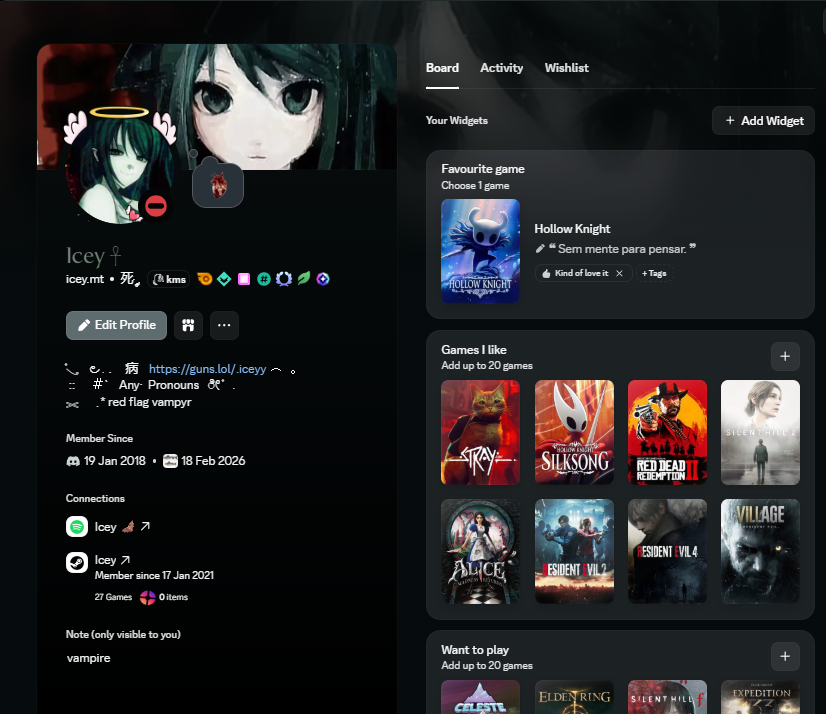This screenshot has height=714, width=826.
Task: Select the Silent Hill f cover
Action: tap(667, 697)
